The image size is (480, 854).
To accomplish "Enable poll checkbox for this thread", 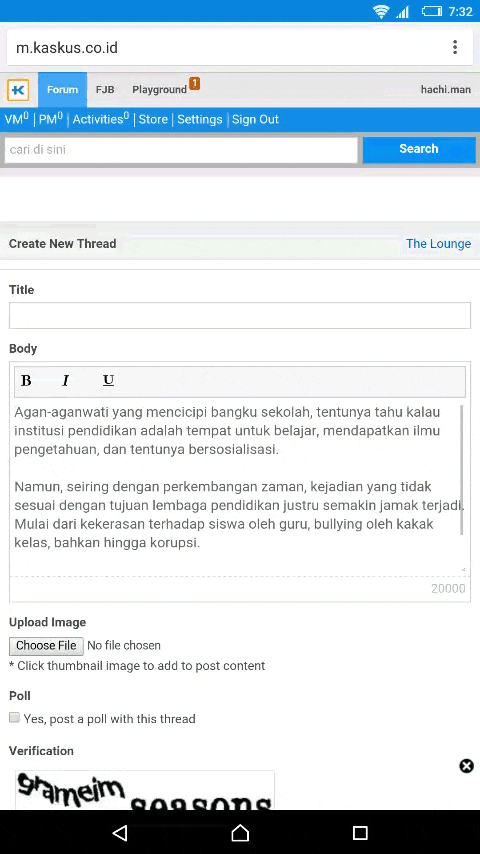I will pyautogui.click(x=15, y=717).
